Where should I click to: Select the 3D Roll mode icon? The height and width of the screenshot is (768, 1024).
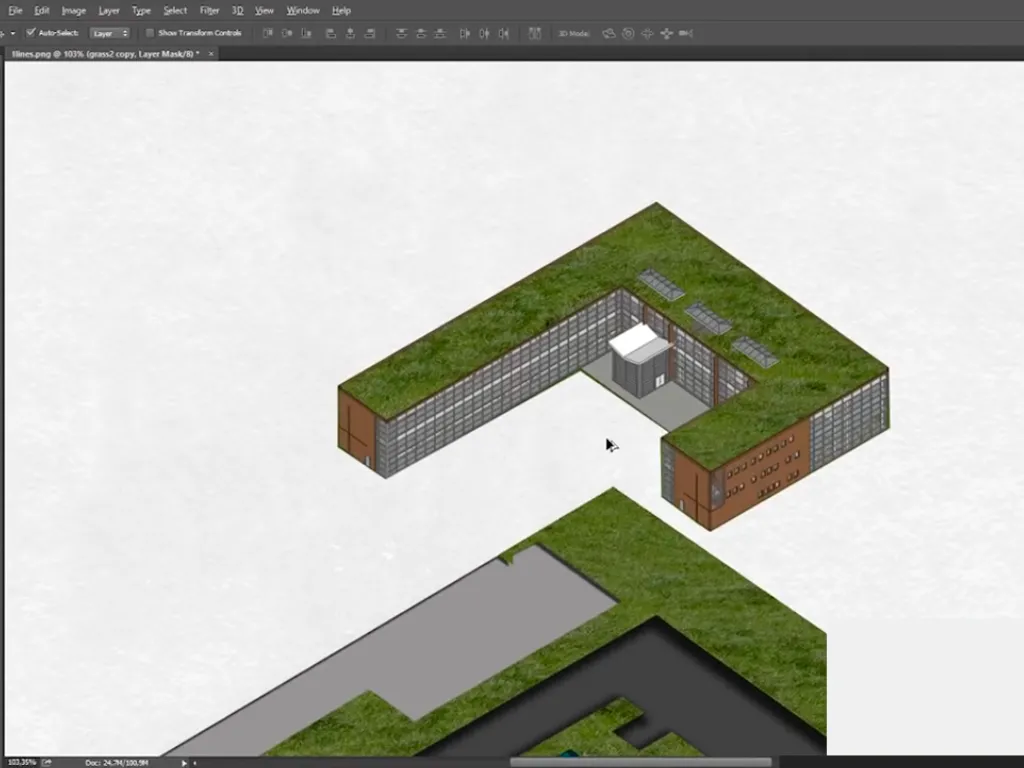pos(628,33)
